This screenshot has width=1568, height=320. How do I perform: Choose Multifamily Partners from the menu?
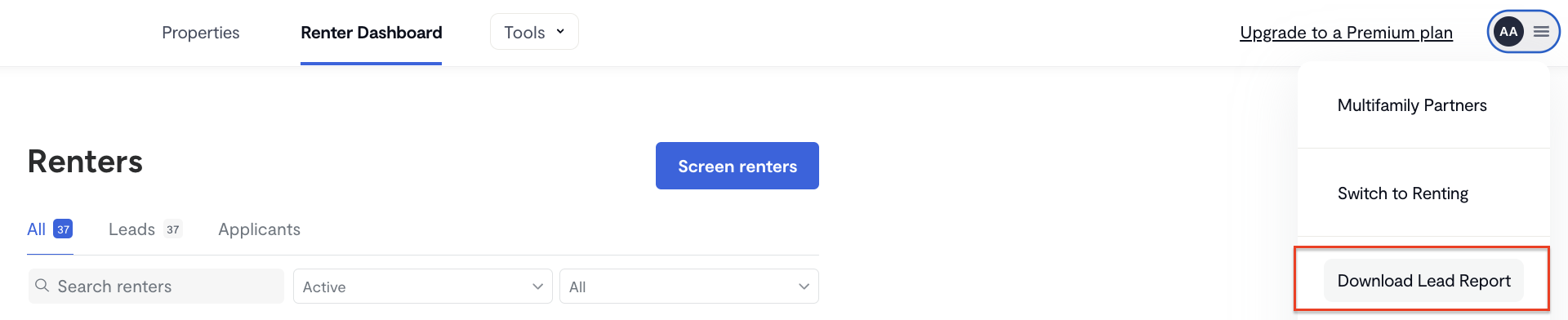pos(1412,105)
